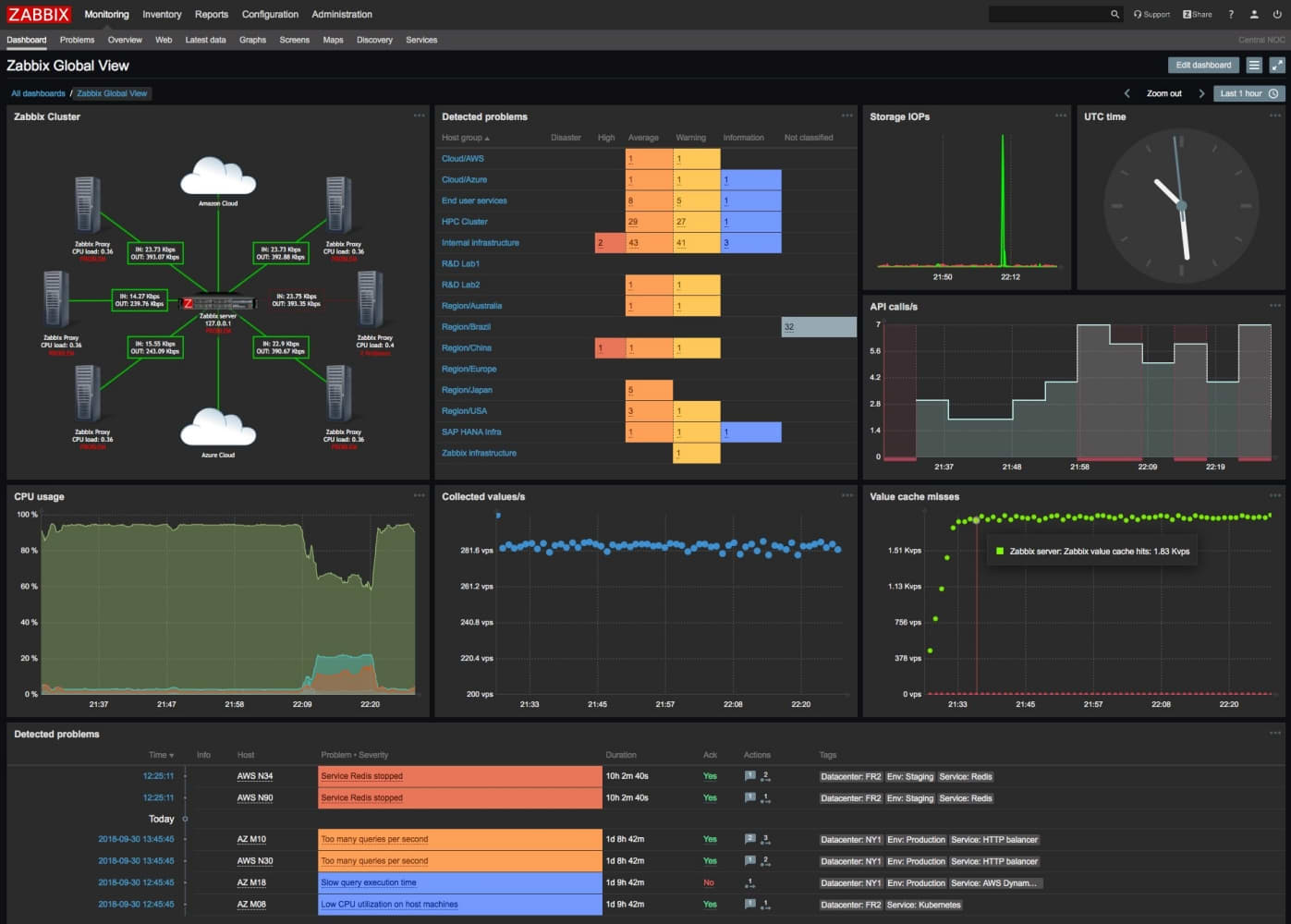Sort Detected problems by the Time column
Screen dimensions: 1291x924
(159, 755)
